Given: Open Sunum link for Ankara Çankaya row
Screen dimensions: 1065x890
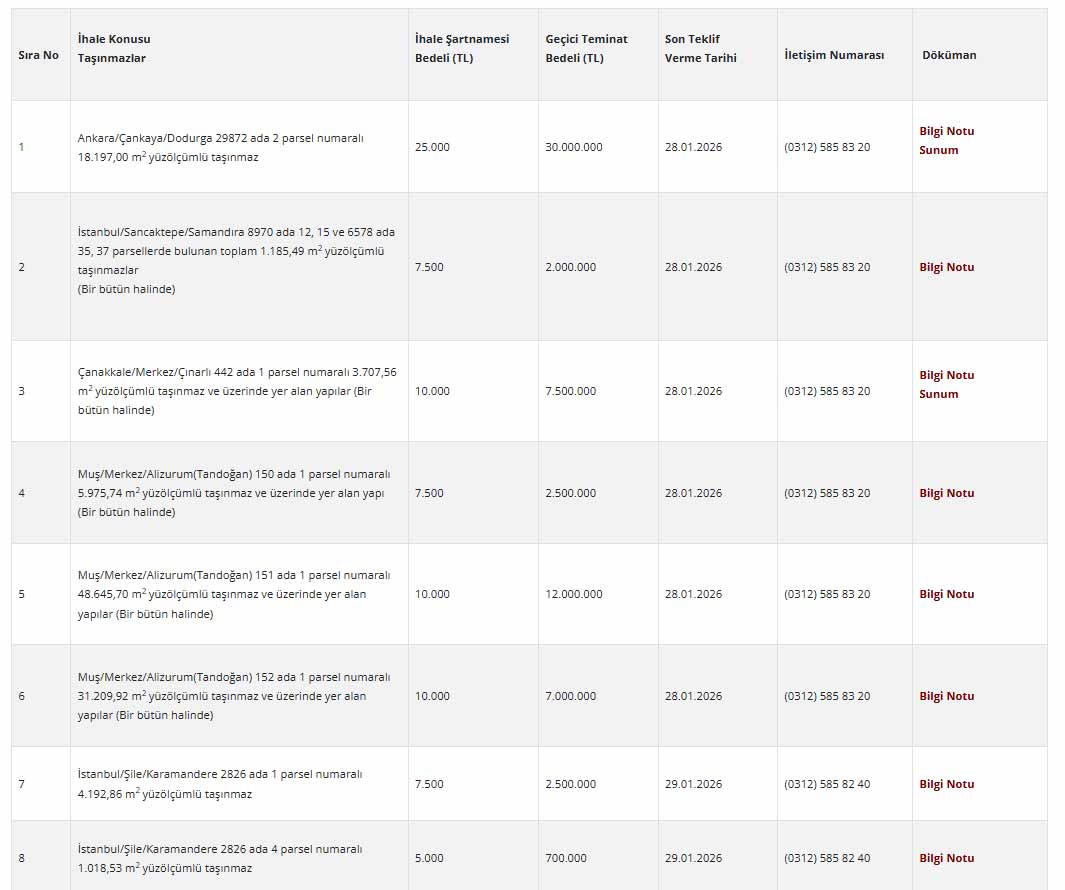Looking at the screenshot, I should coord(938,150).
